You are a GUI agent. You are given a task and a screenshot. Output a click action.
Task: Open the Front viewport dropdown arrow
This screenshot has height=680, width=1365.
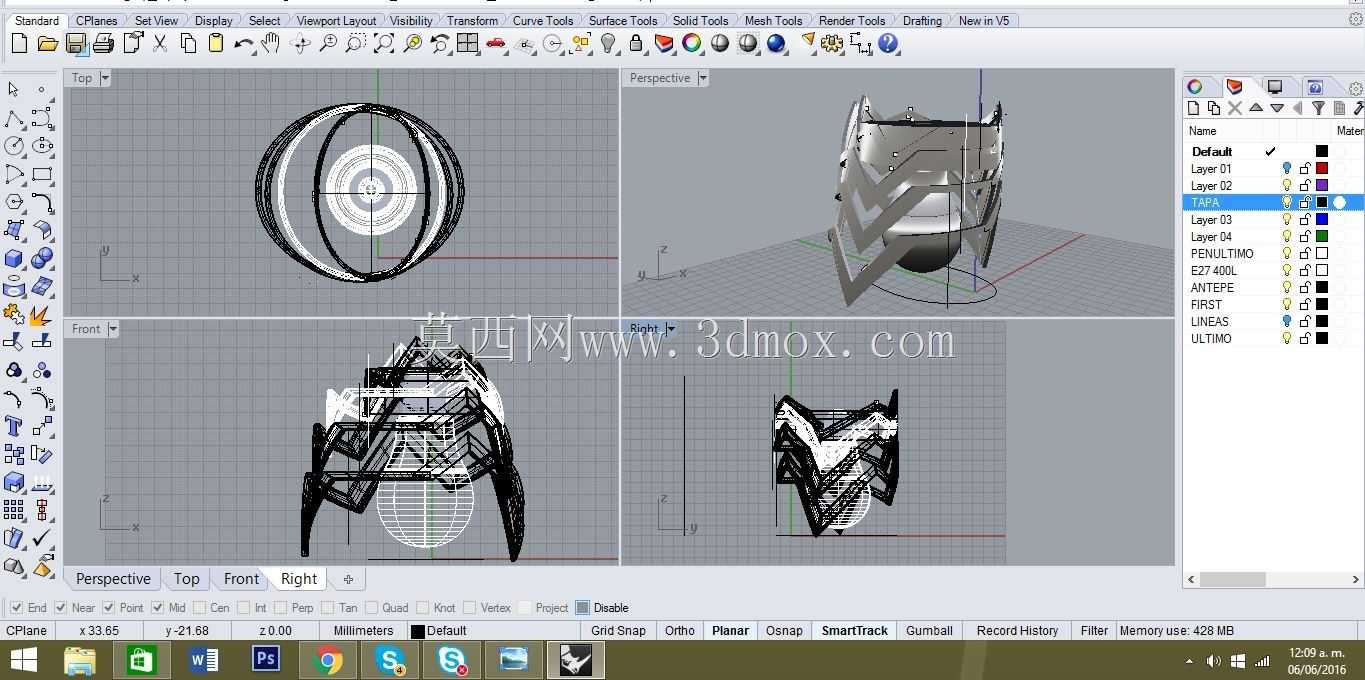pyautogui.click(x=113, y=329)
